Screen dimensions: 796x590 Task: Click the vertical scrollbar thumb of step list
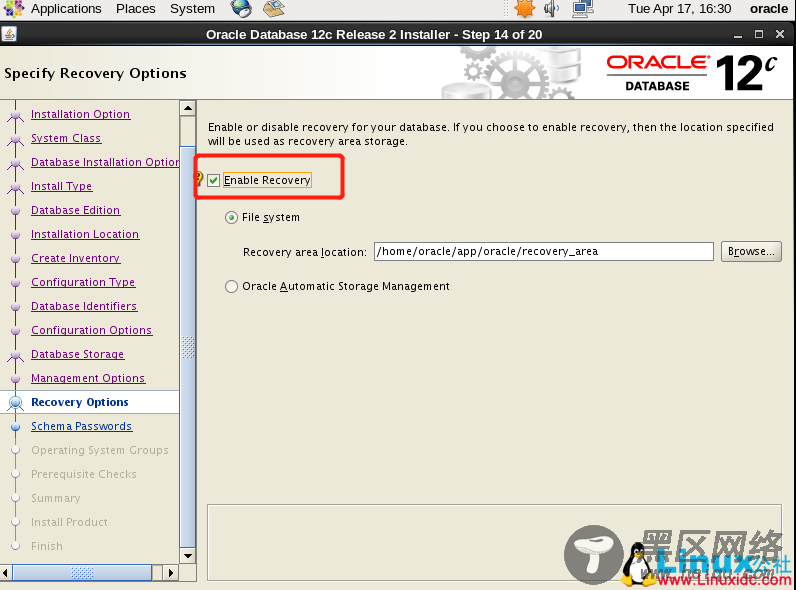pyautogui.click(x=188, y=347)
